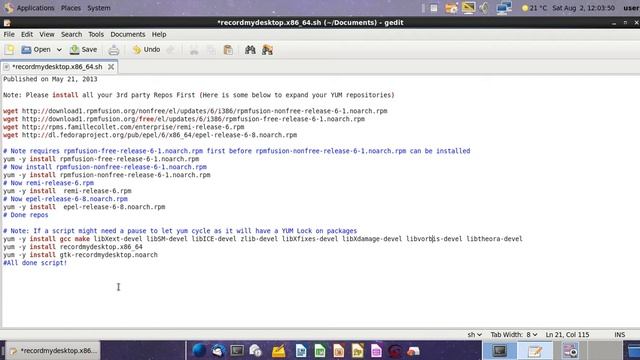Click the 'Published on May 21, 2013' line
640x360 pixels.
(50, 79)
